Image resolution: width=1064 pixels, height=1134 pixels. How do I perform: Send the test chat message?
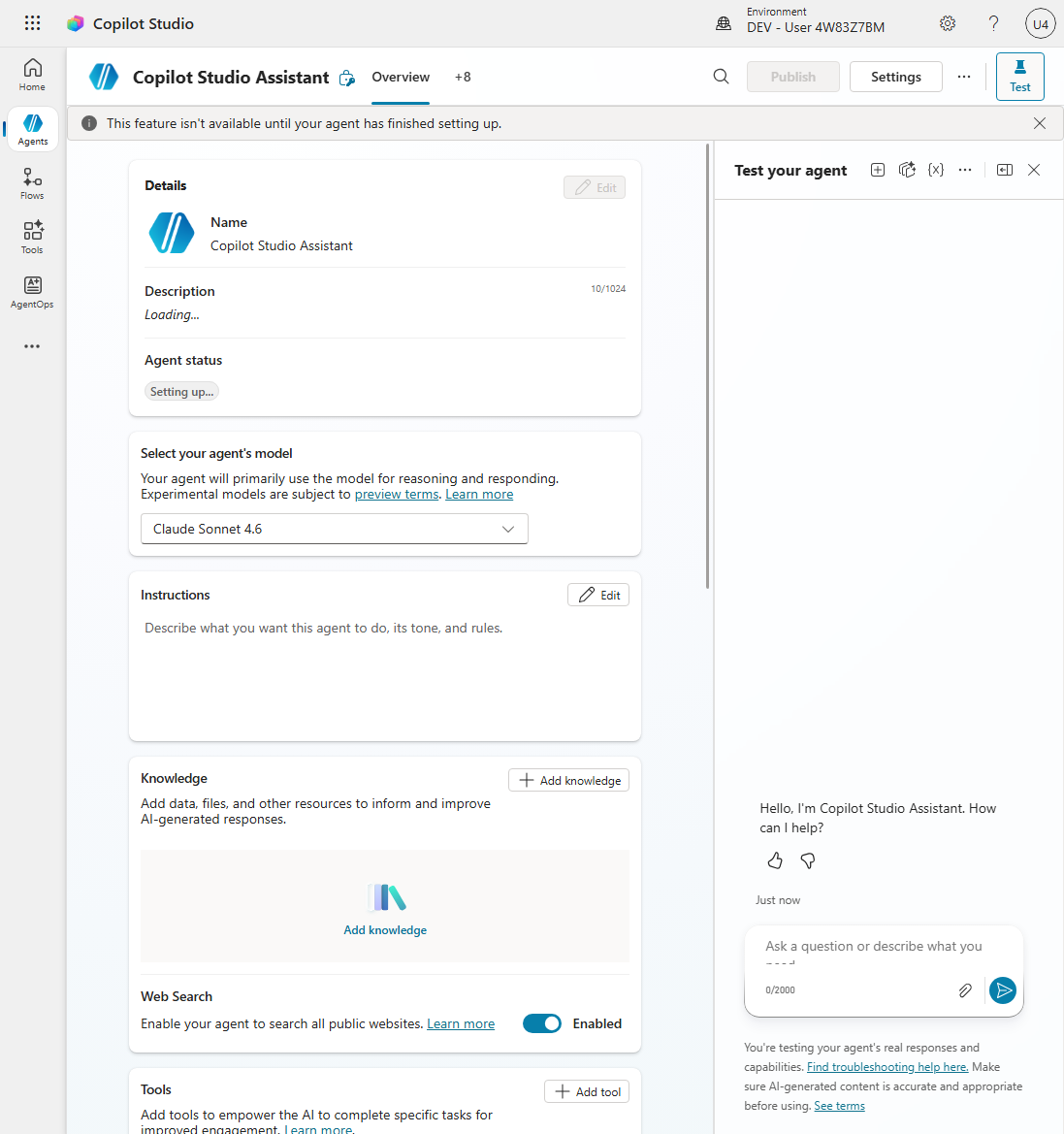1003,990
